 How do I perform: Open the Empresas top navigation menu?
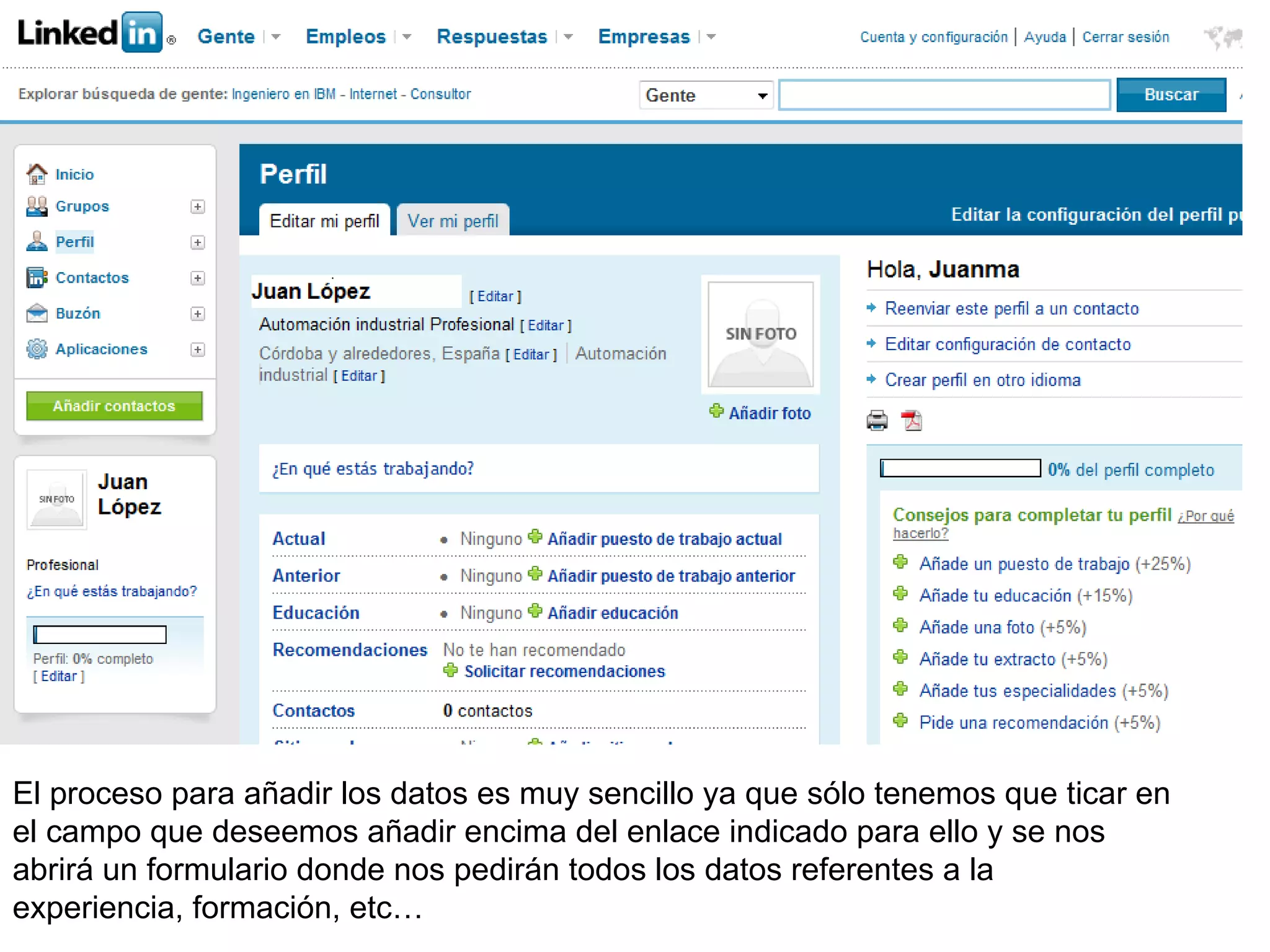coord(644,37)
